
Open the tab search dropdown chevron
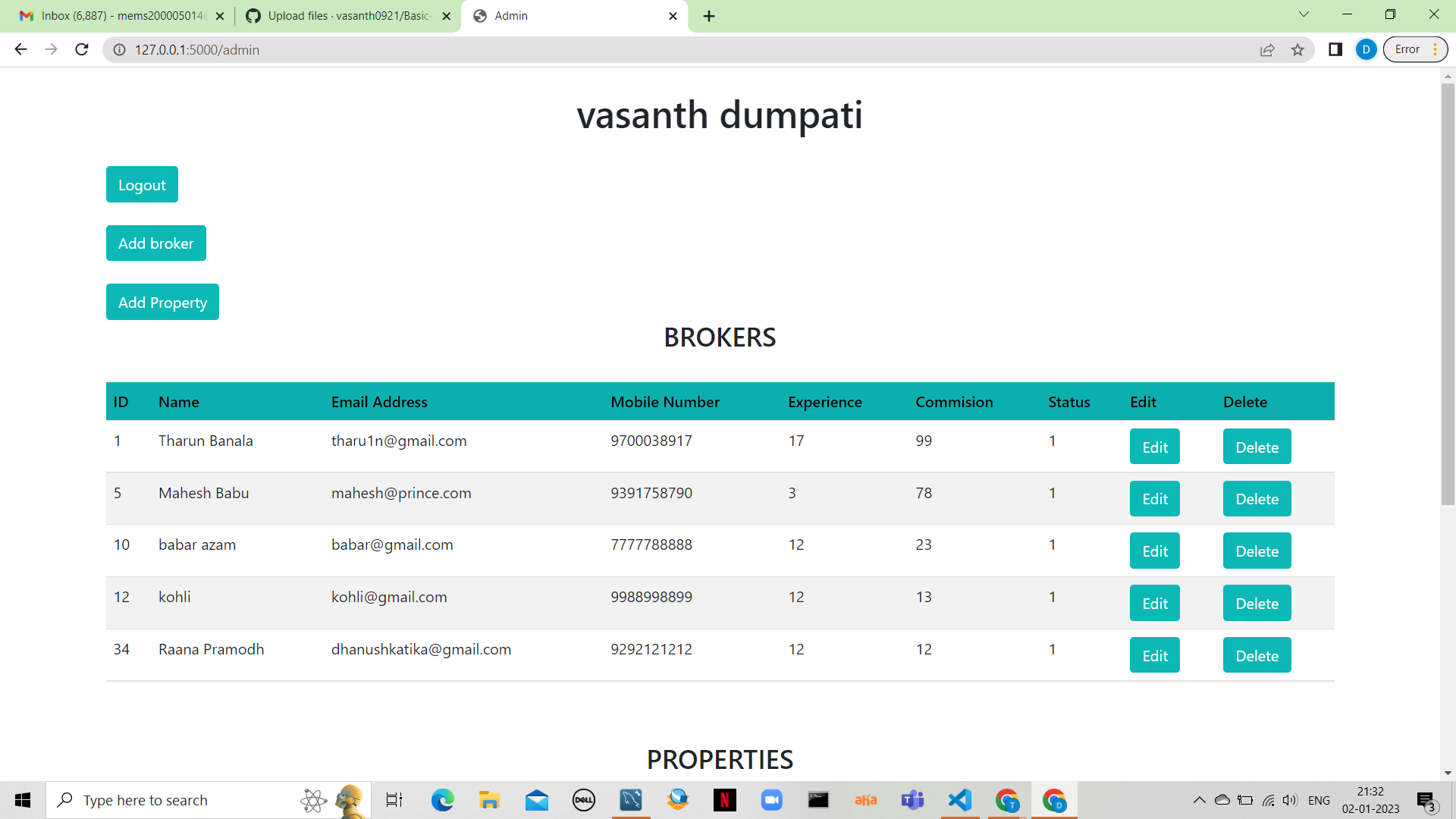tap(1304, 14)
